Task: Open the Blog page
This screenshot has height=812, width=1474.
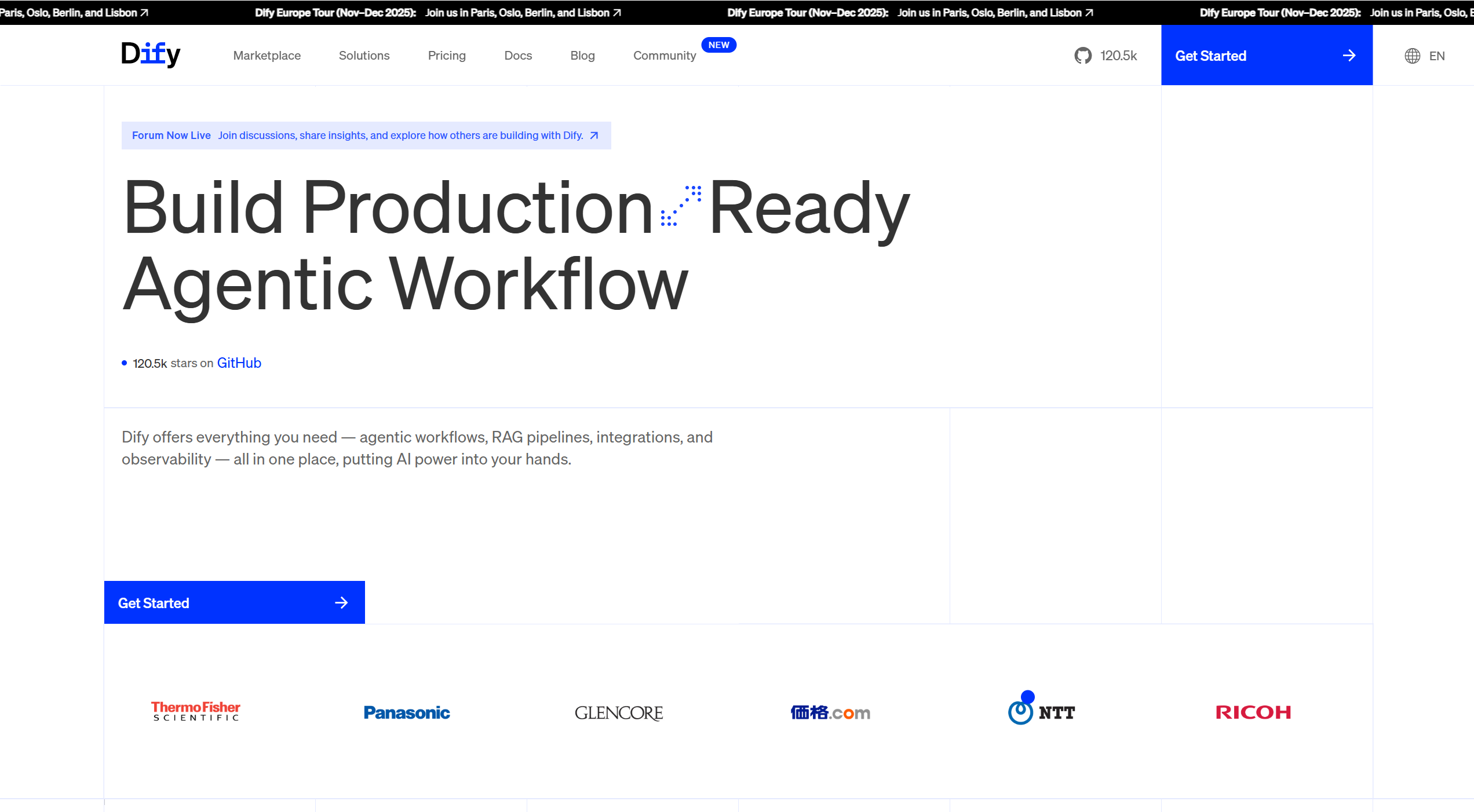Action: 582,56
